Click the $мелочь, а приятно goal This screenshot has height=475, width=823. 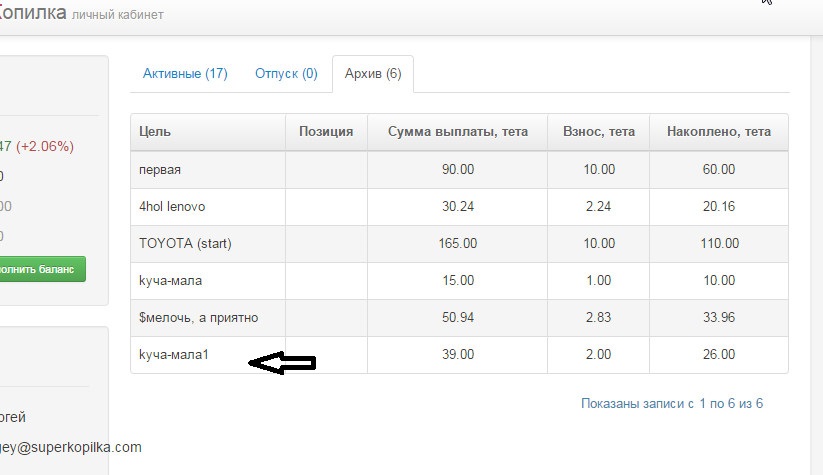click(x=198, y=318)
